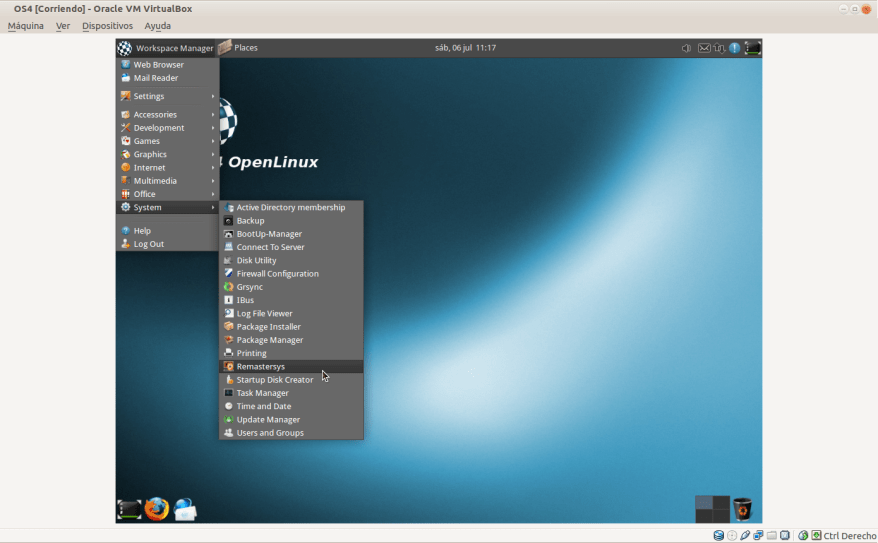Click VirtualBox hard disk status icon
The width and height of the screenshot is (878, 543).
click(x=718, y=536)
